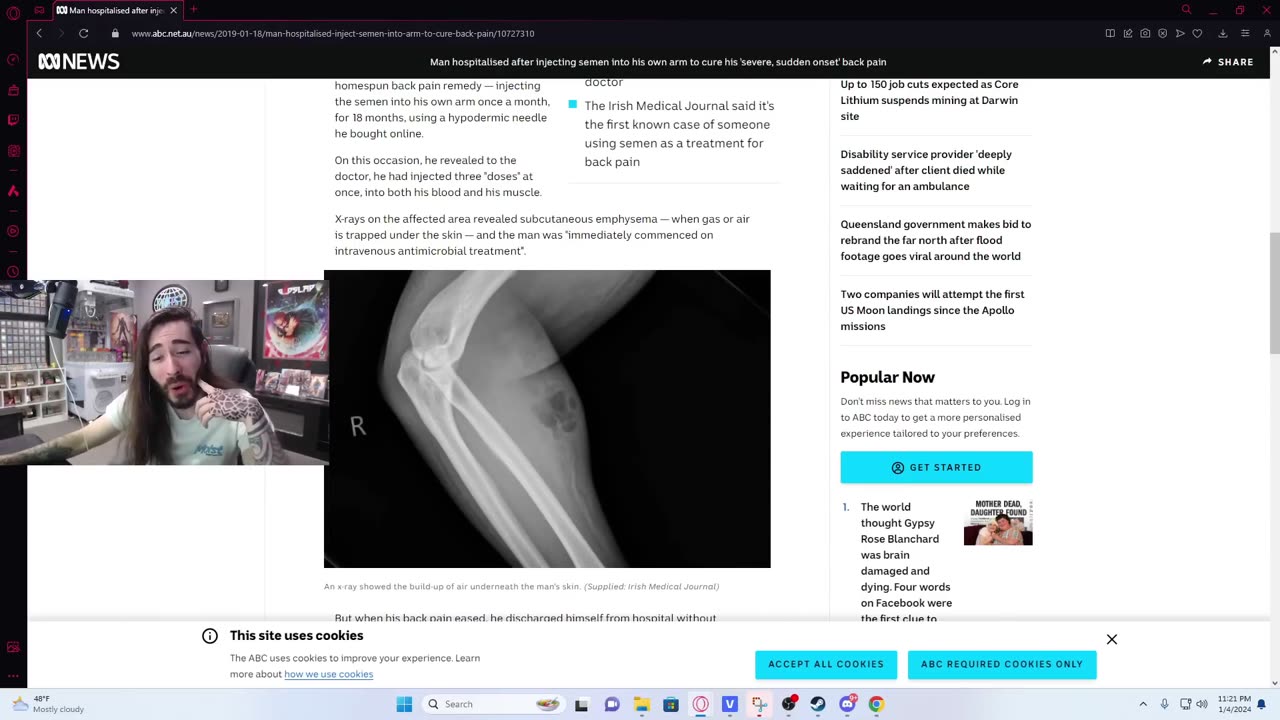The image size is (1280, 720).
Task: Click the ABC NEWS logo
Action: click(x=79, y=62)
